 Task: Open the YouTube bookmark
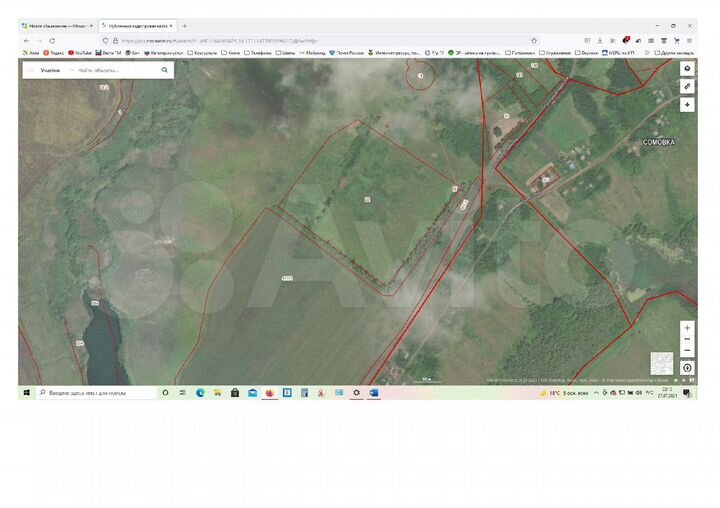click(81, 52)
